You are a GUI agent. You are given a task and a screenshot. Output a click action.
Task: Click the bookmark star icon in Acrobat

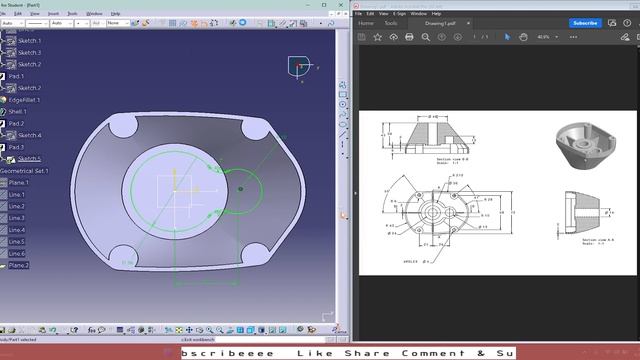(x=378, y=37)
